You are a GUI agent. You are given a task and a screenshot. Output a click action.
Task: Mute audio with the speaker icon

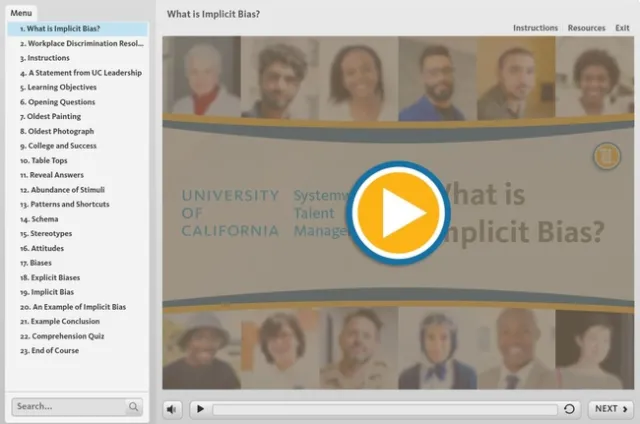coord(173,409)
